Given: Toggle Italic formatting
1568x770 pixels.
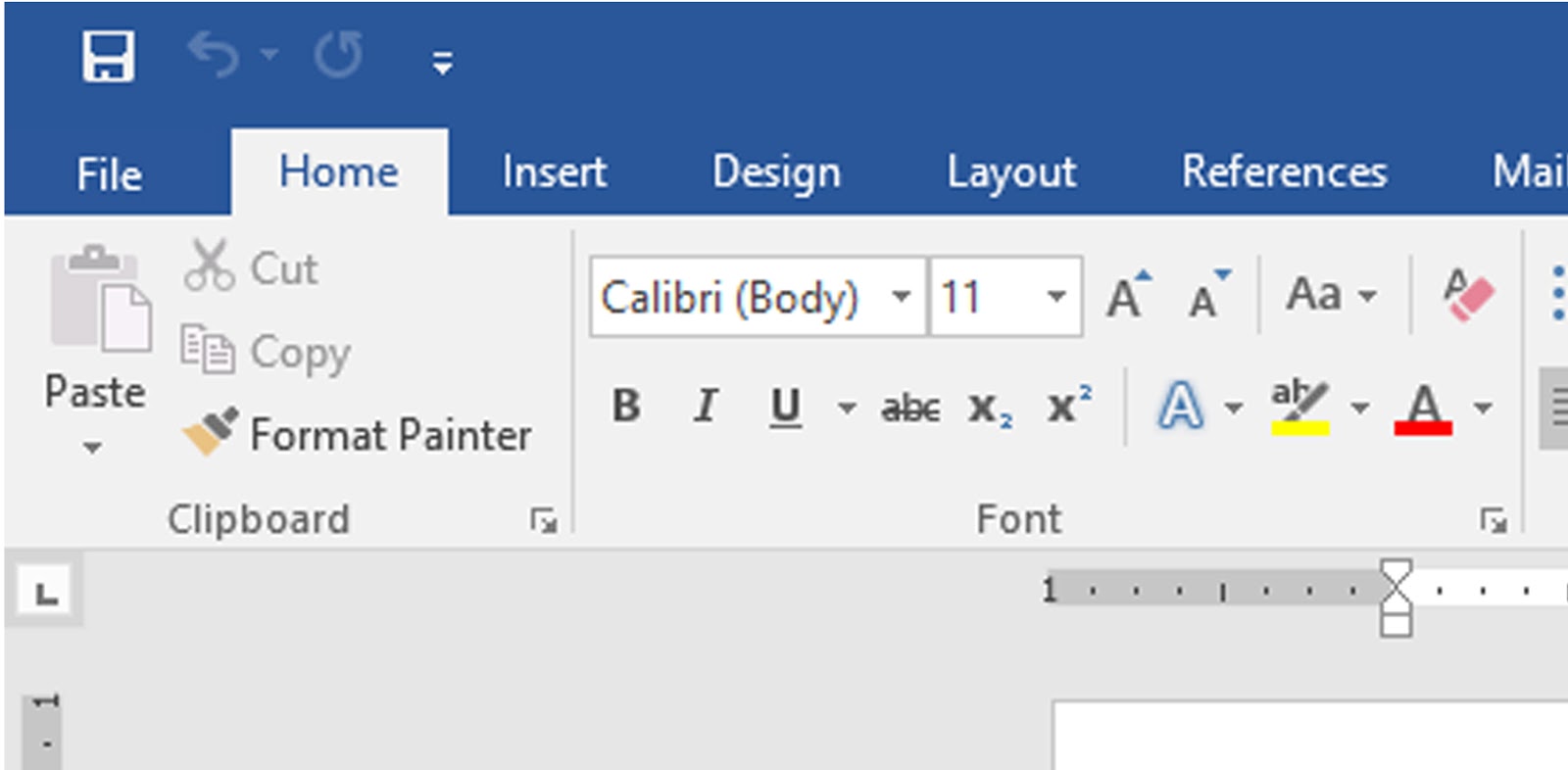Looking at the screenshot, I should pos(705,407).
